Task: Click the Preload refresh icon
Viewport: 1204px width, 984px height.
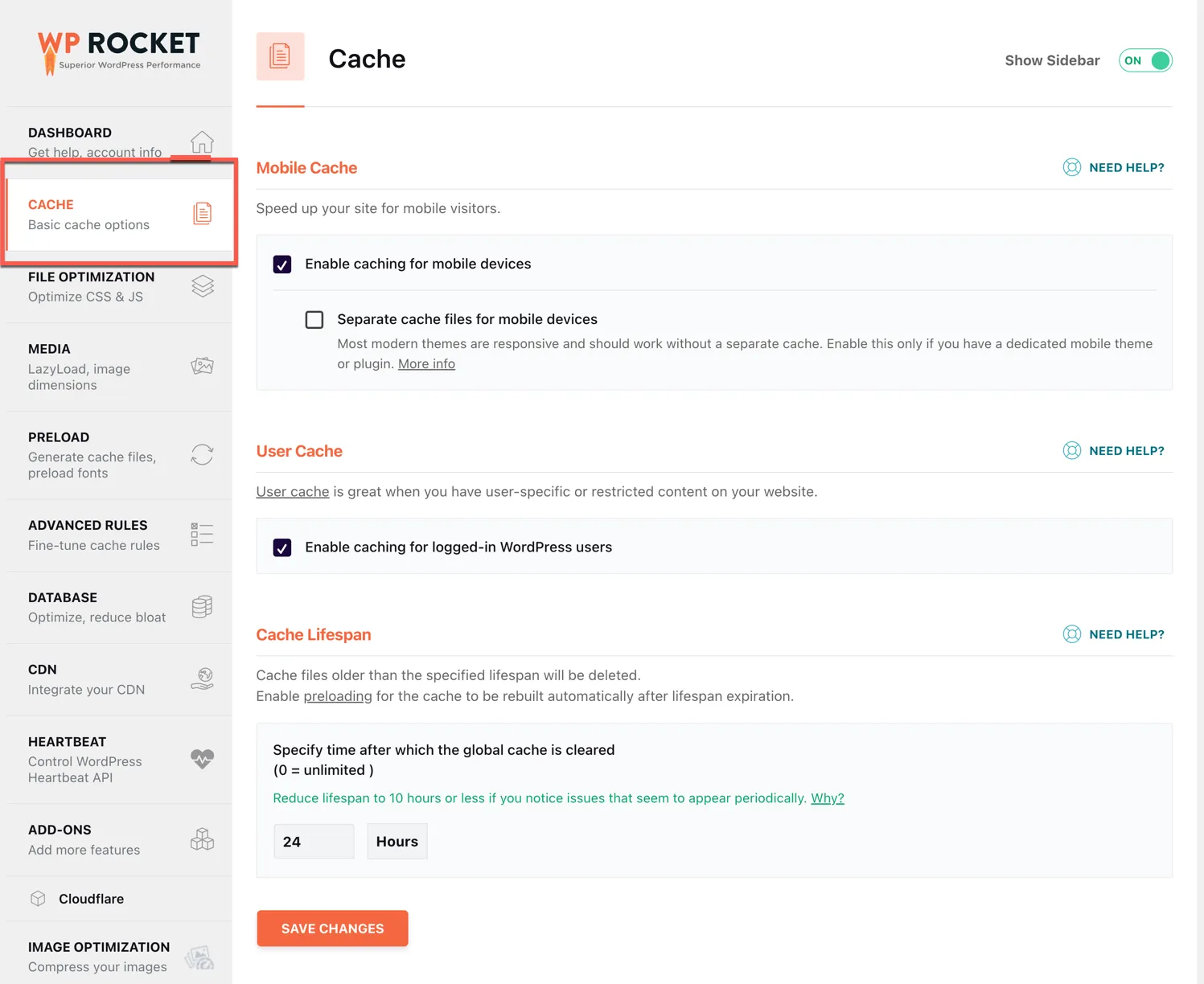Action: click(x=202, y=454)
